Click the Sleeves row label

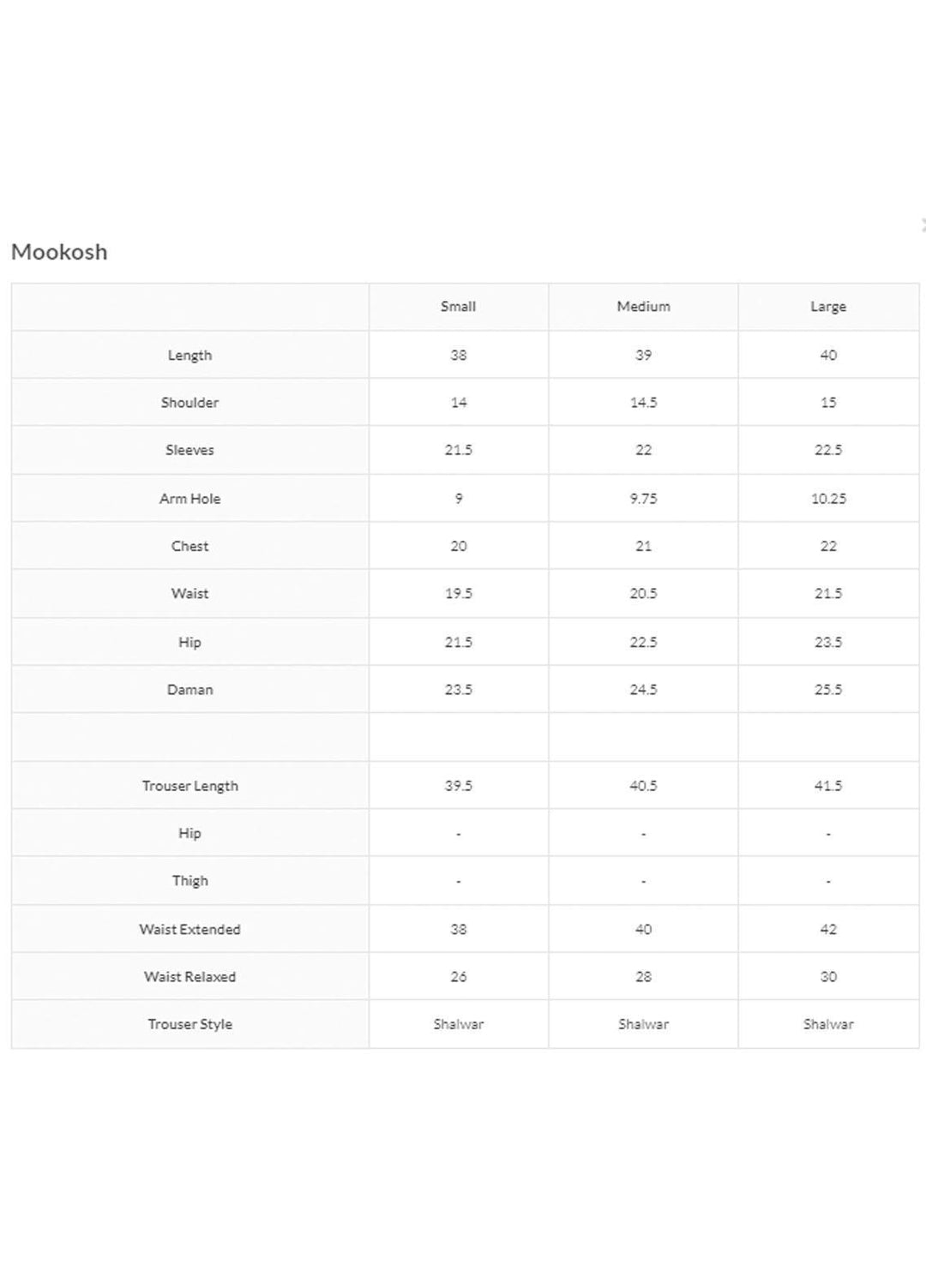(189, 450)
